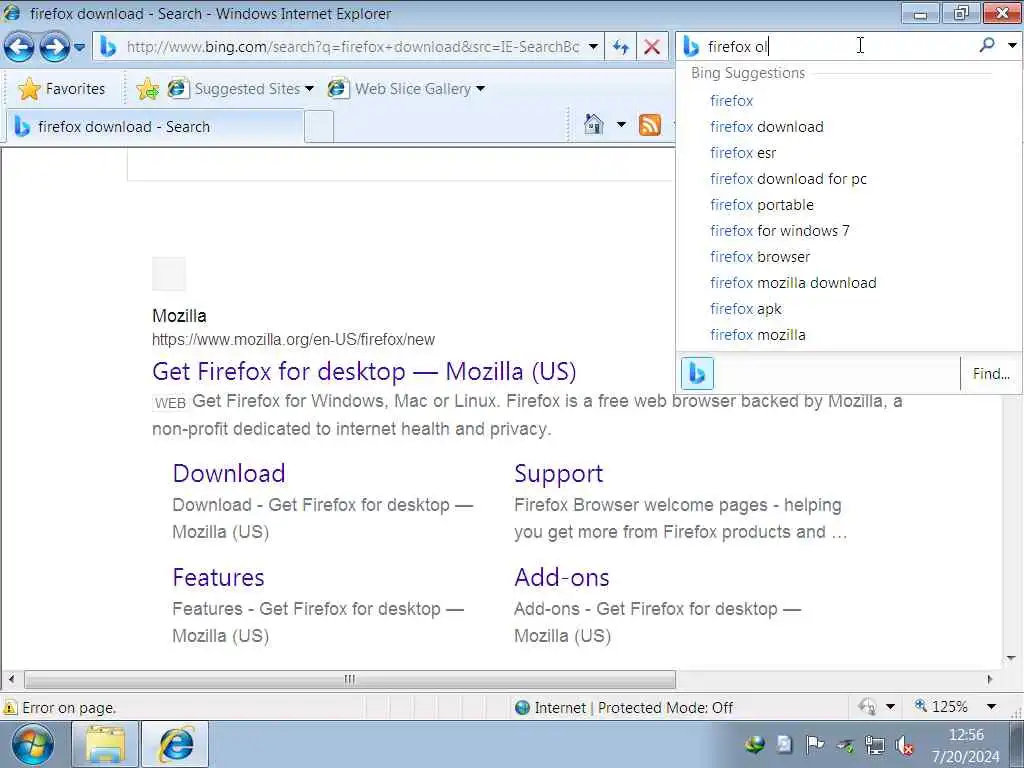The width and height of the screenshot is (1024, 768).
Task: Click the 125% zoom level button
Action: point(941,707)
